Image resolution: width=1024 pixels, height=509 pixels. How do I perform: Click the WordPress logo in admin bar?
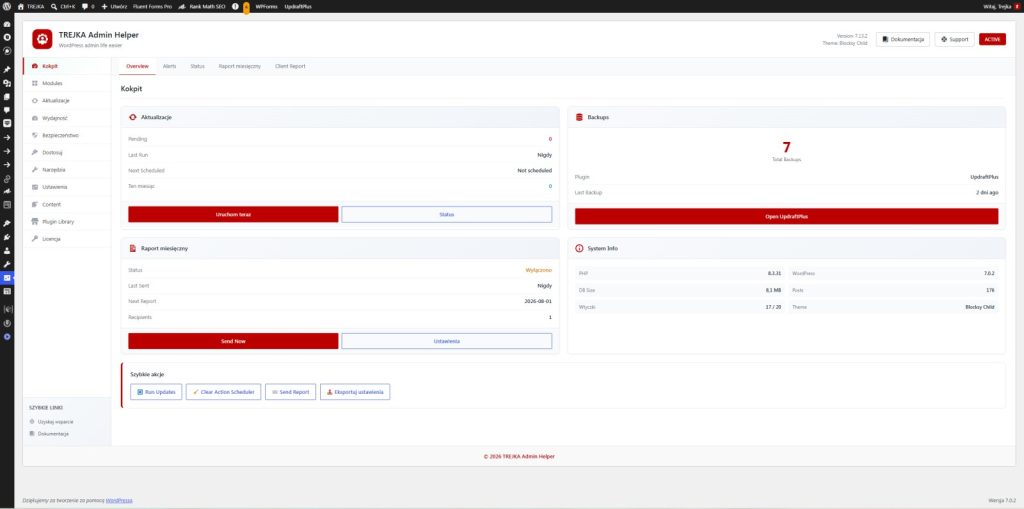7,6
